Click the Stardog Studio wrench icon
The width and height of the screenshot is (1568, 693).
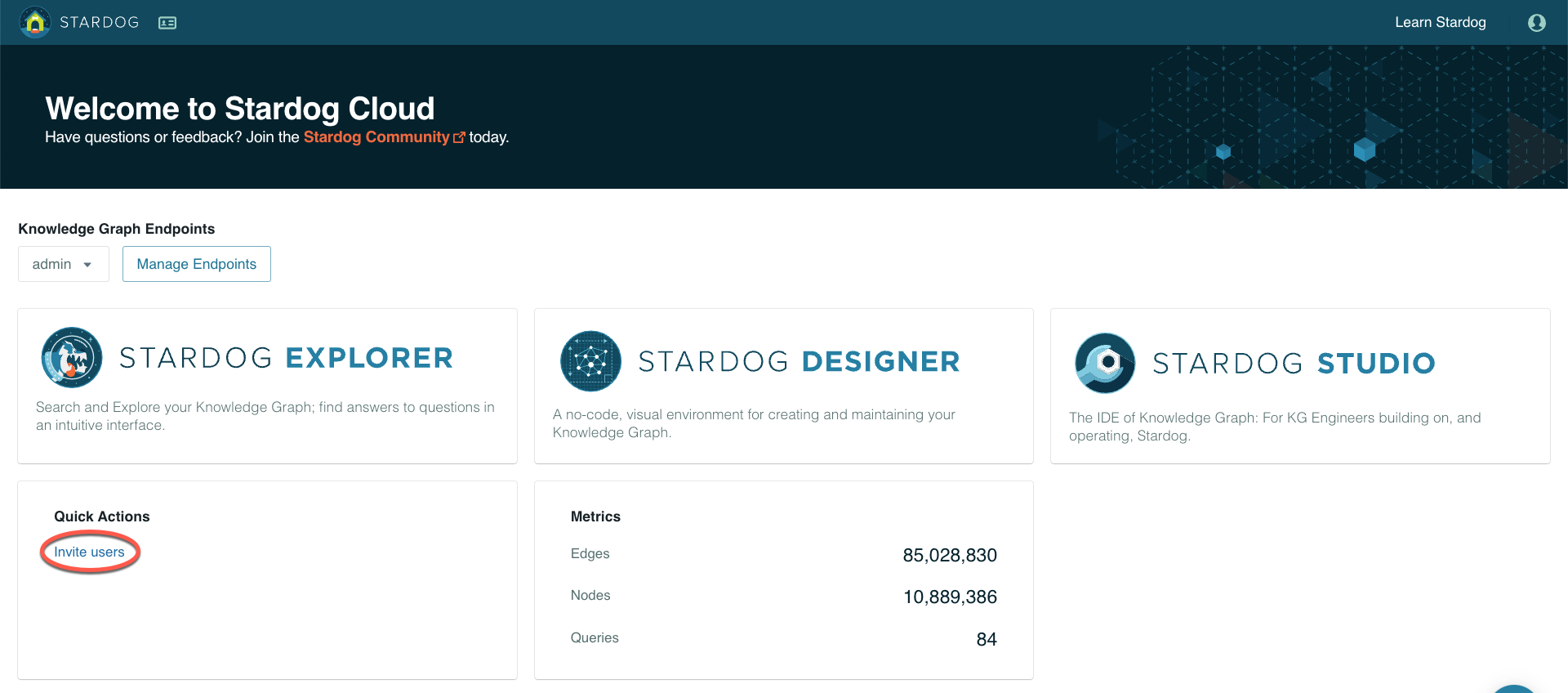tap(1105, 363)
